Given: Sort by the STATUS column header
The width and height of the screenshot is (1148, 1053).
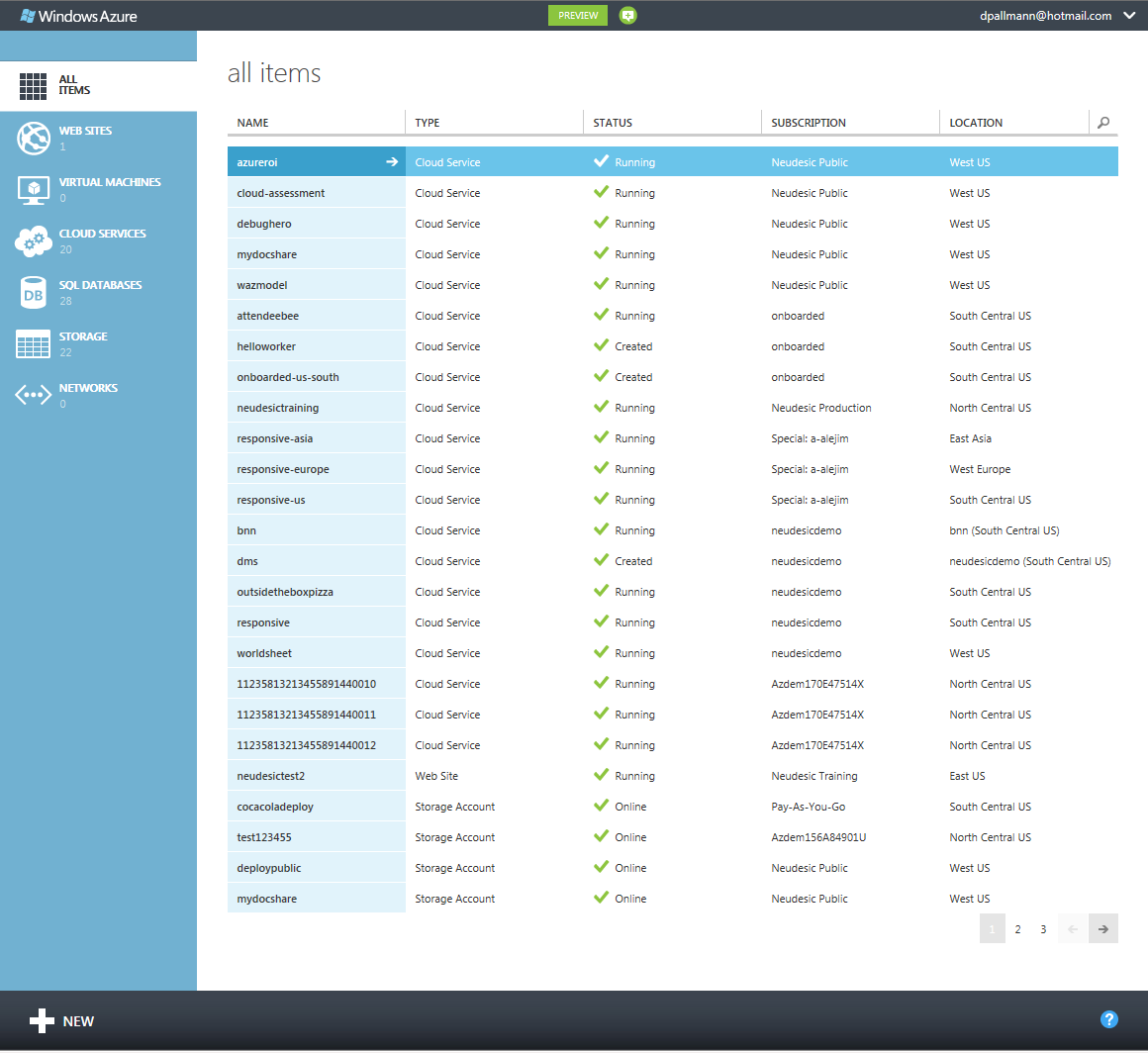Looking at the screenshot, I should coord(613,123).
